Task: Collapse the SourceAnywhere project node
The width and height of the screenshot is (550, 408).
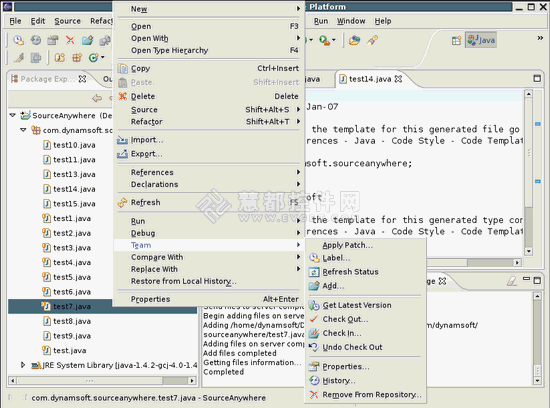Action: point(13,115)
